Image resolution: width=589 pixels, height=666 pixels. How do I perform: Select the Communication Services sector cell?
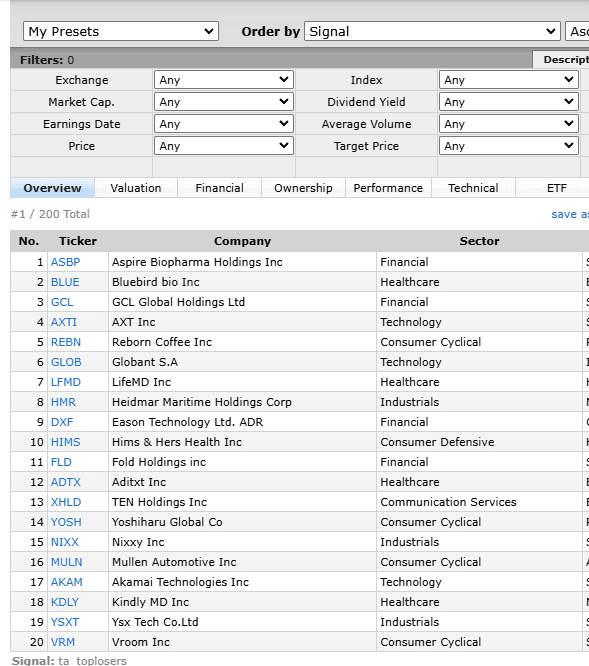pos(479,502)
